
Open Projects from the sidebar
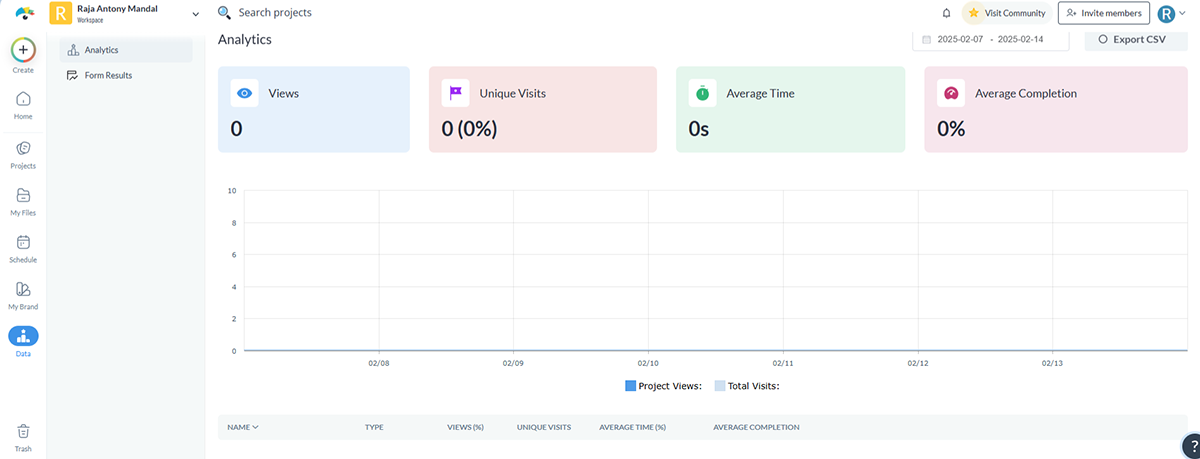pyautogui.click(x=23, y=154)
